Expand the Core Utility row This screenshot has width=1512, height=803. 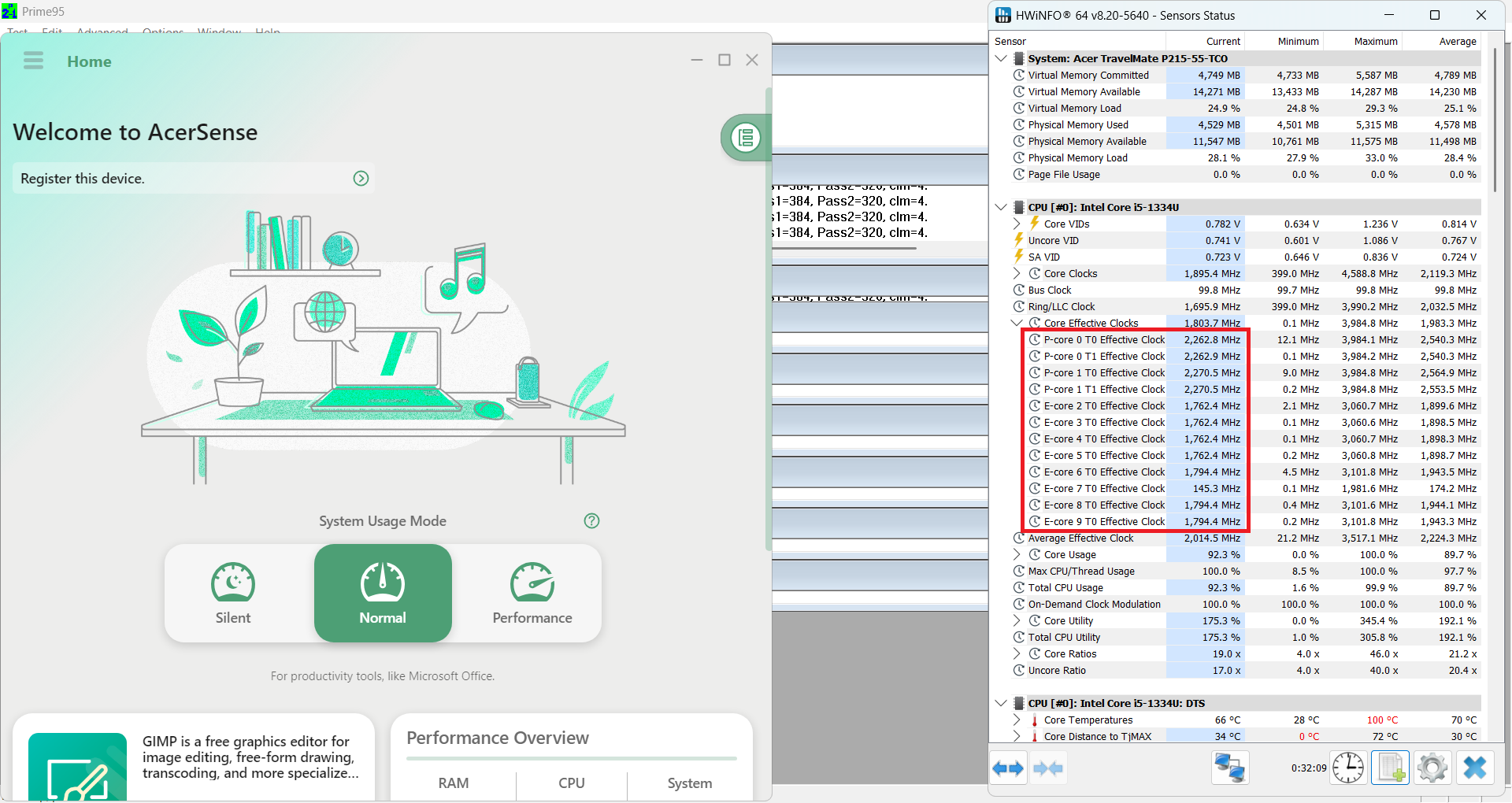tap(1017, 620)
